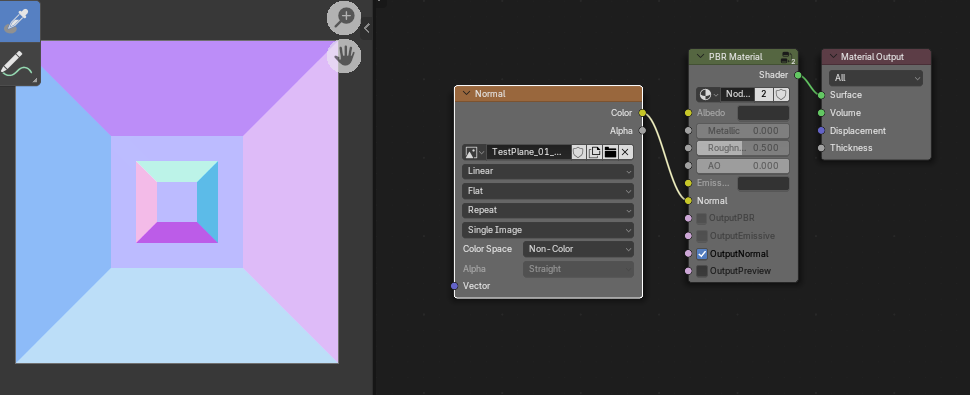This screenshot has width=970, height=395.
Task: Click the Nod... node tree name field
Action: click(x=737, y=94)
